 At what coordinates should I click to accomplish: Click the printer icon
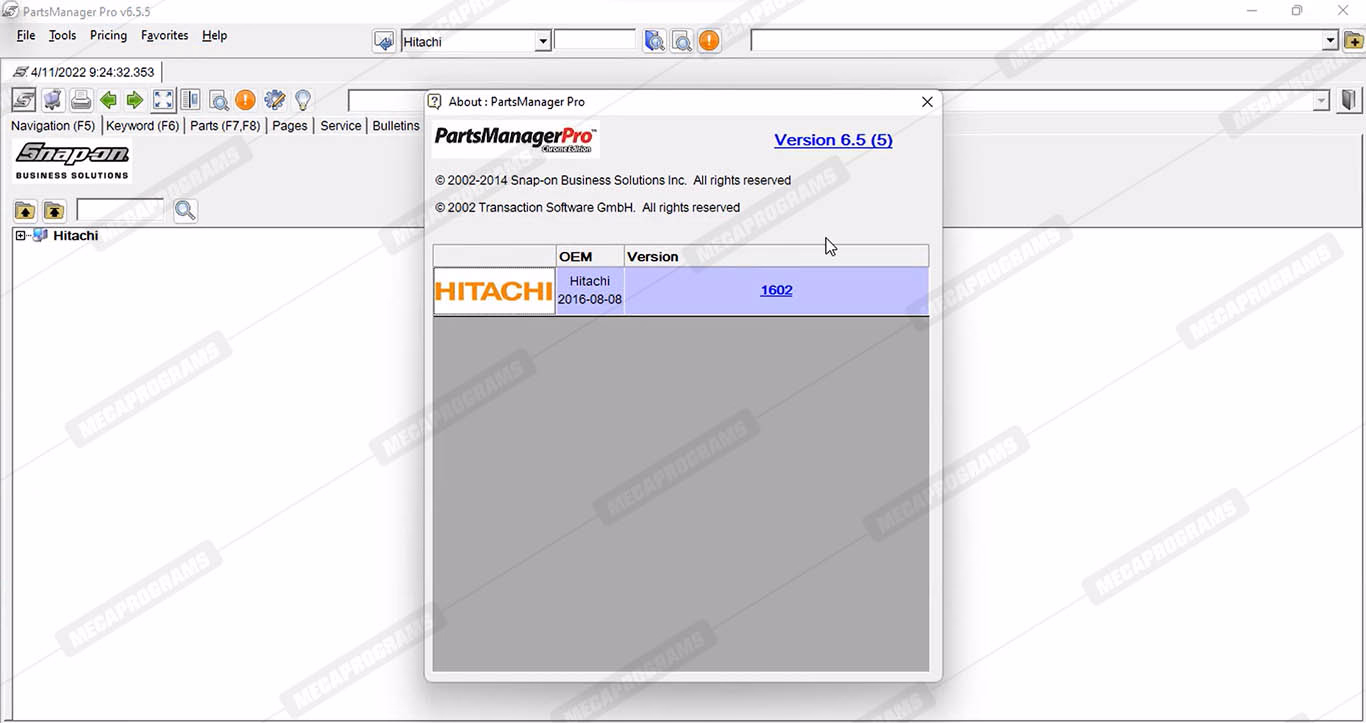81,100
